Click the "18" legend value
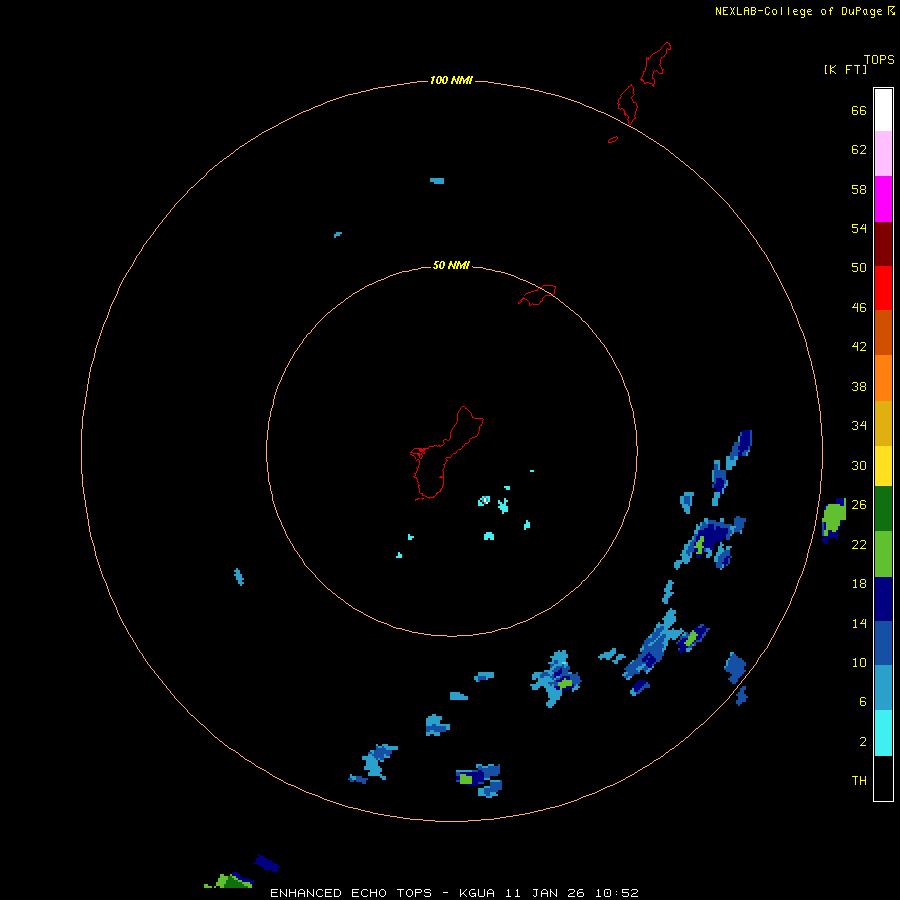This screenshot has width=900, height=900. coord(859,584)
